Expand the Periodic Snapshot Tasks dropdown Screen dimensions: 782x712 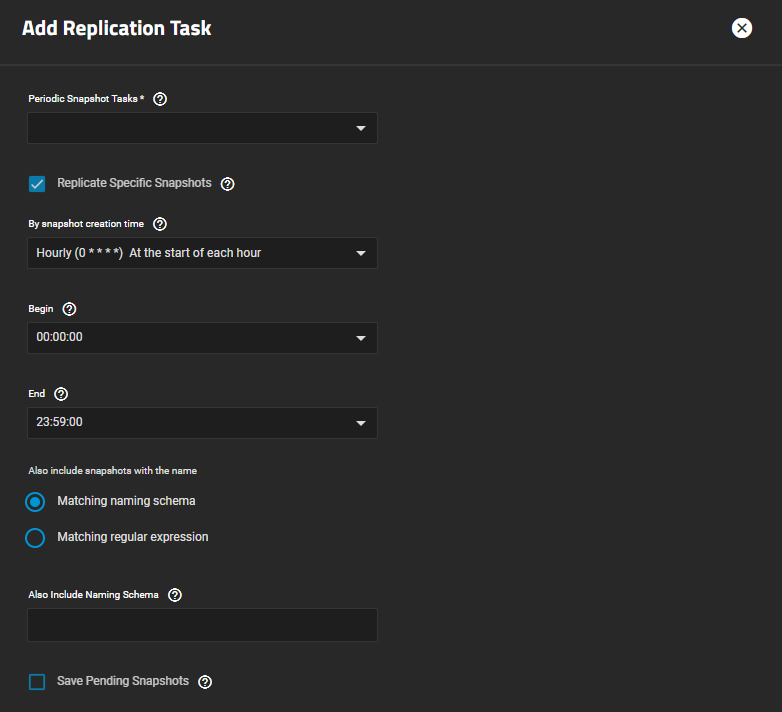coord(202,128)
